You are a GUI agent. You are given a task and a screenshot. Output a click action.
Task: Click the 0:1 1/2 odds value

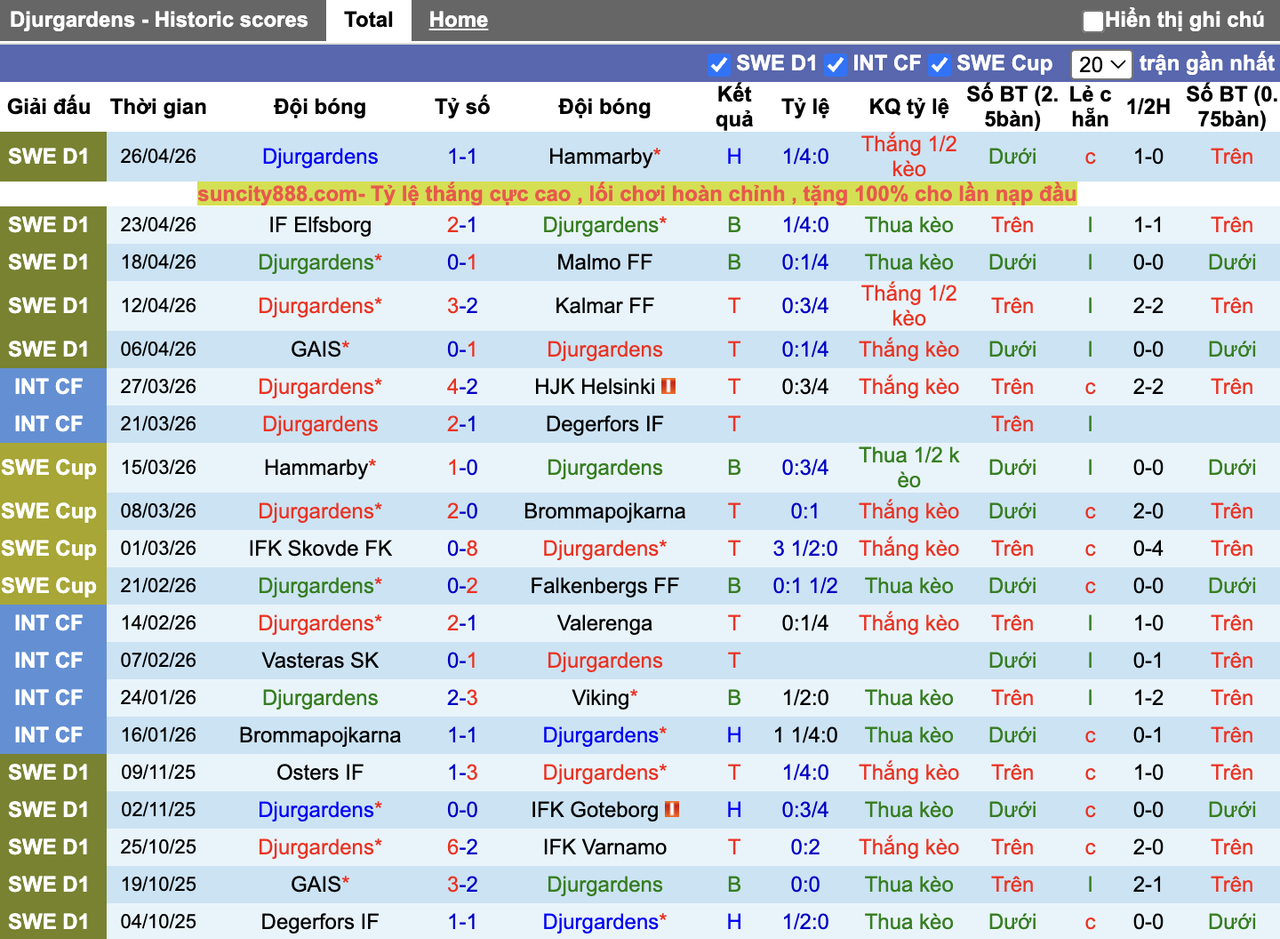click(805, 586)
